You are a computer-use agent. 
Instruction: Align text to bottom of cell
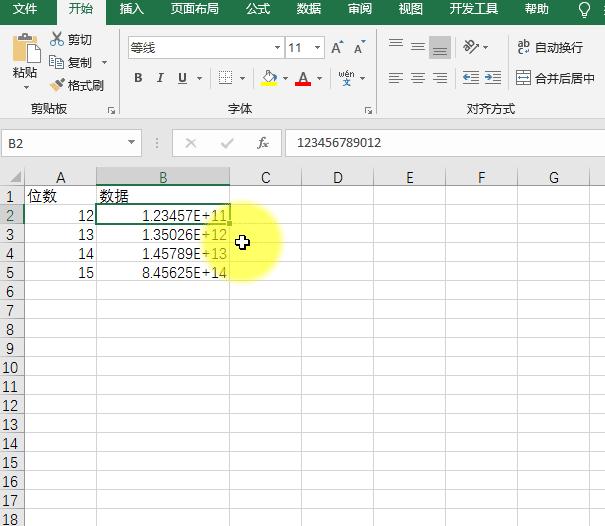(x=440, y=47)
